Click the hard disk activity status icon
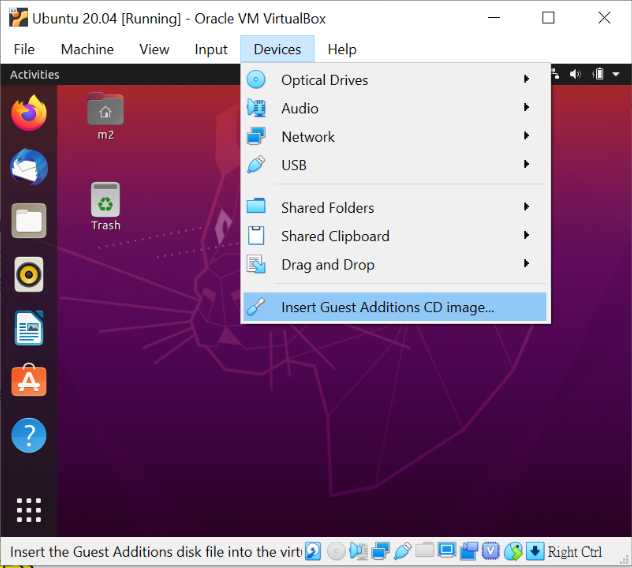This screenshot has height=568, width=632. coord(313,551)
